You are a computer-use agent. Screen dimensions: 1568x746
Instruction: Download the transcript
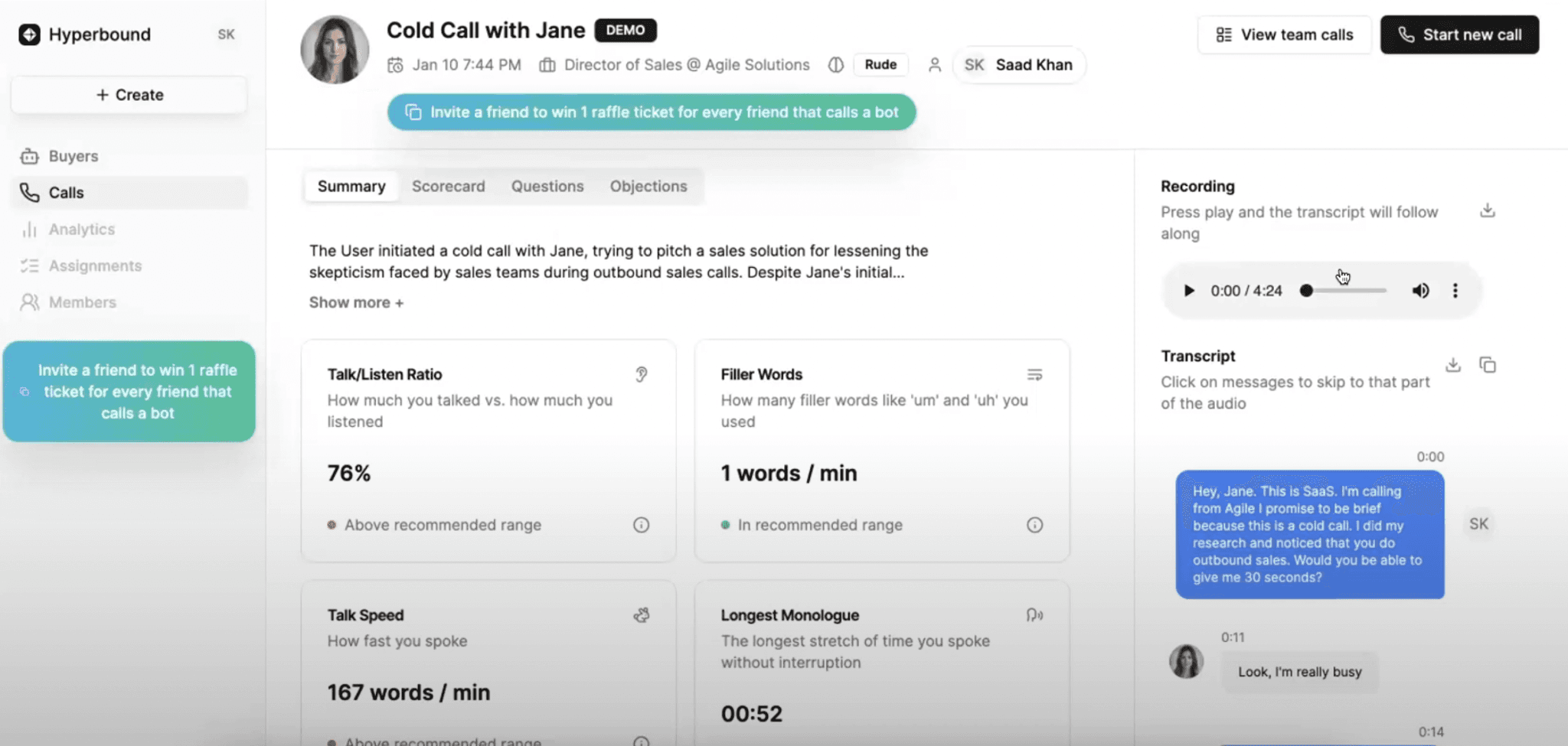[1453, 365]
